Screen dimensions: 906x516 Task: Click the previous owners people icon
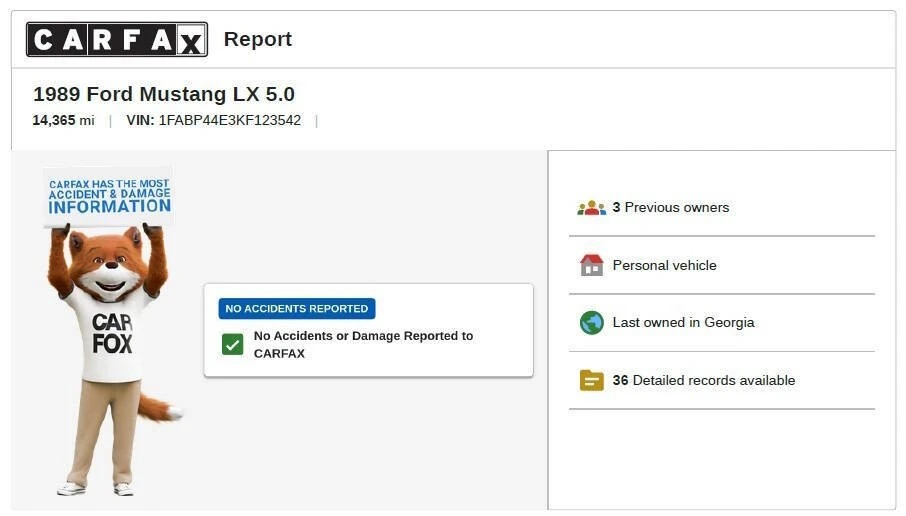coord(591,207)
